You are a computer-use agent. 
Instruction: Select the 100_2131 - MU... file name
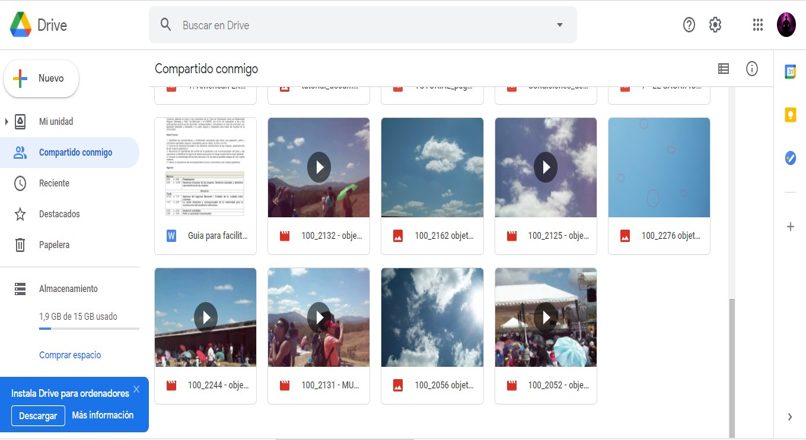(x=331, y=386)
